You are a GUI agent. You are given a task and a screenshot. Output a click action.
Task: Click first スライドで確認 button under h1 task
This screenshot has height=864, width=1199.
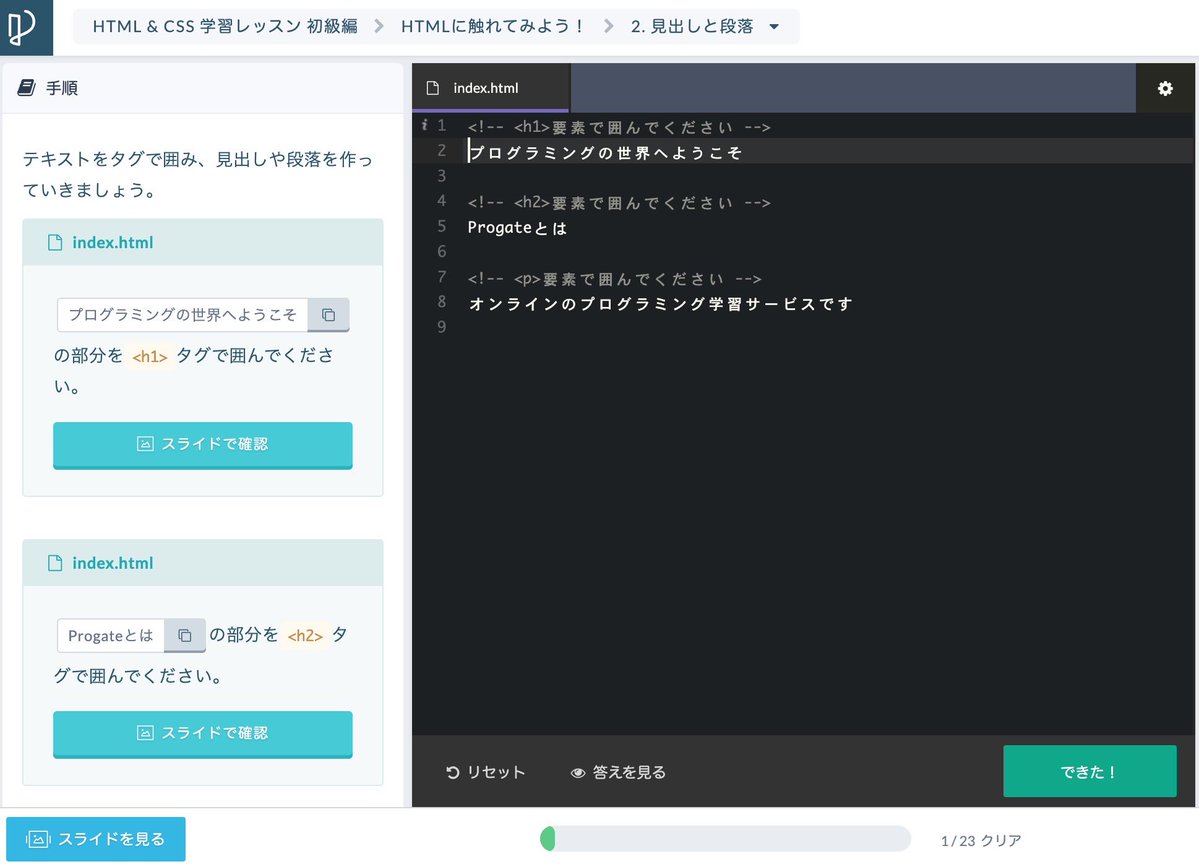[203, 444]
